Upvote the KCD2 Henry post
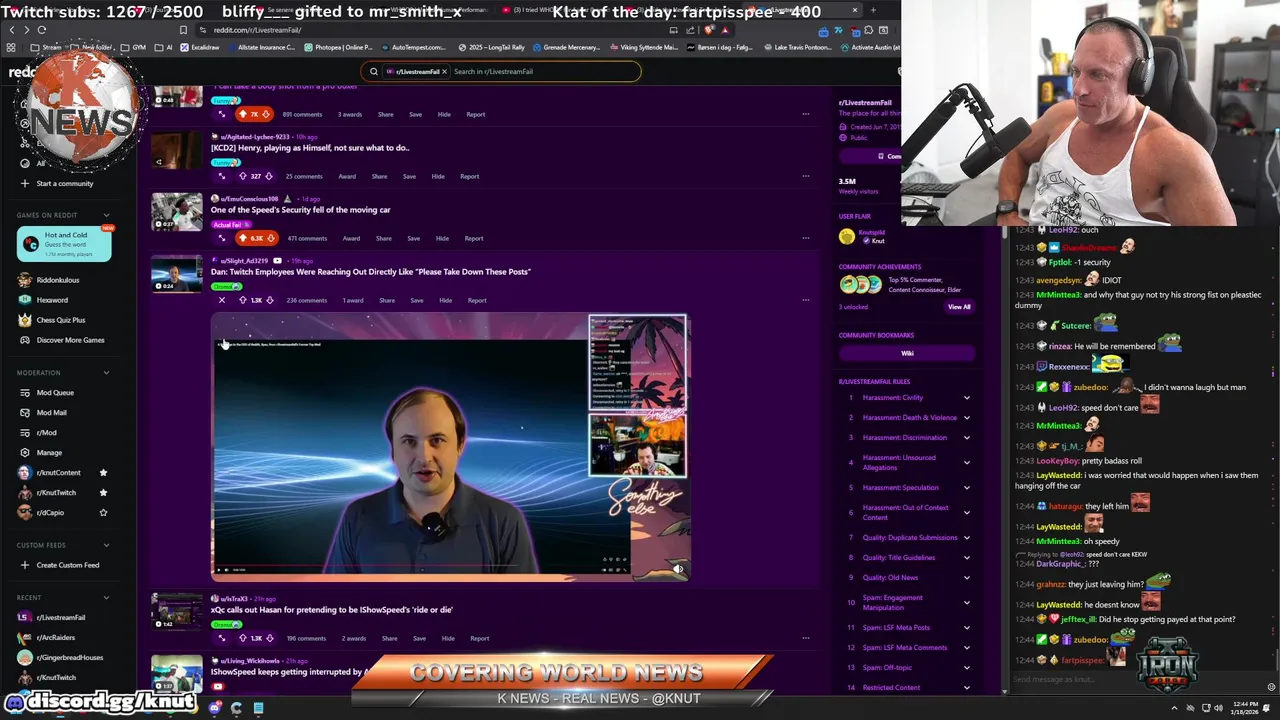 [x=242, y=176]
